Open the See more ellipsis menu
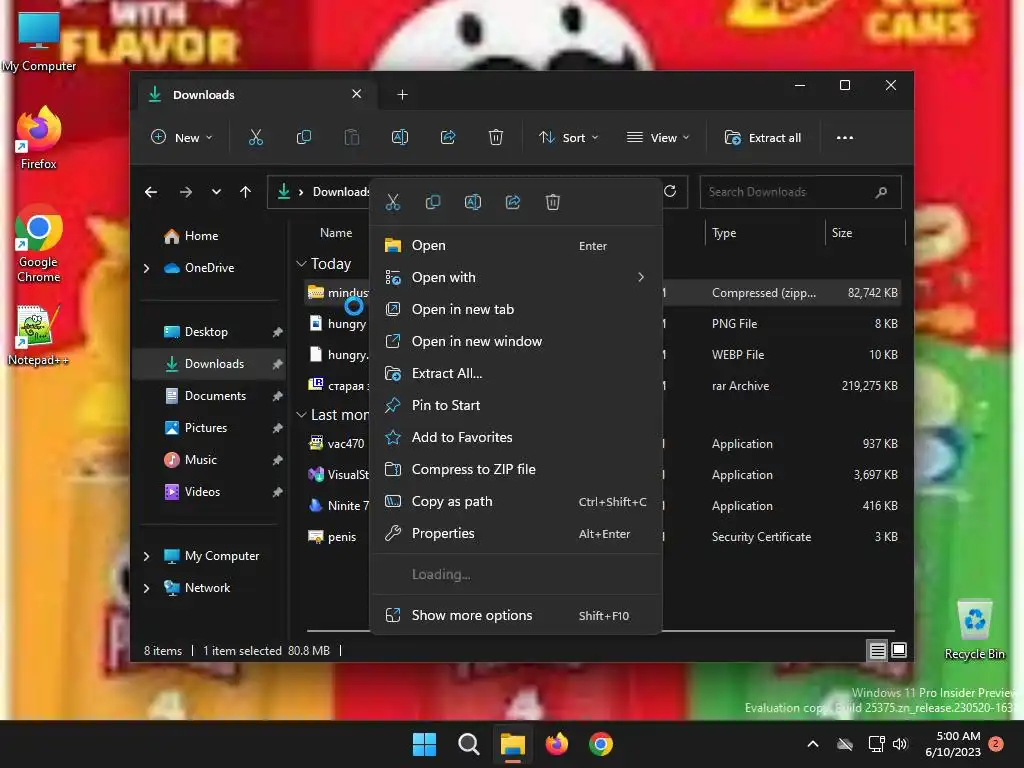 pyautogui.click(x=845, y=138)
